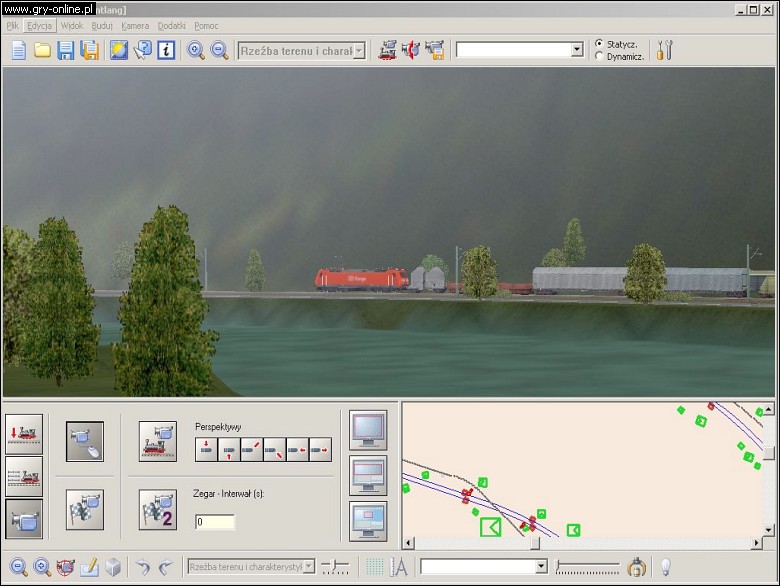Viewport: 780px width, 586px height.
Task: Click the camera flag button marked 2
Action: pos(158,509)
